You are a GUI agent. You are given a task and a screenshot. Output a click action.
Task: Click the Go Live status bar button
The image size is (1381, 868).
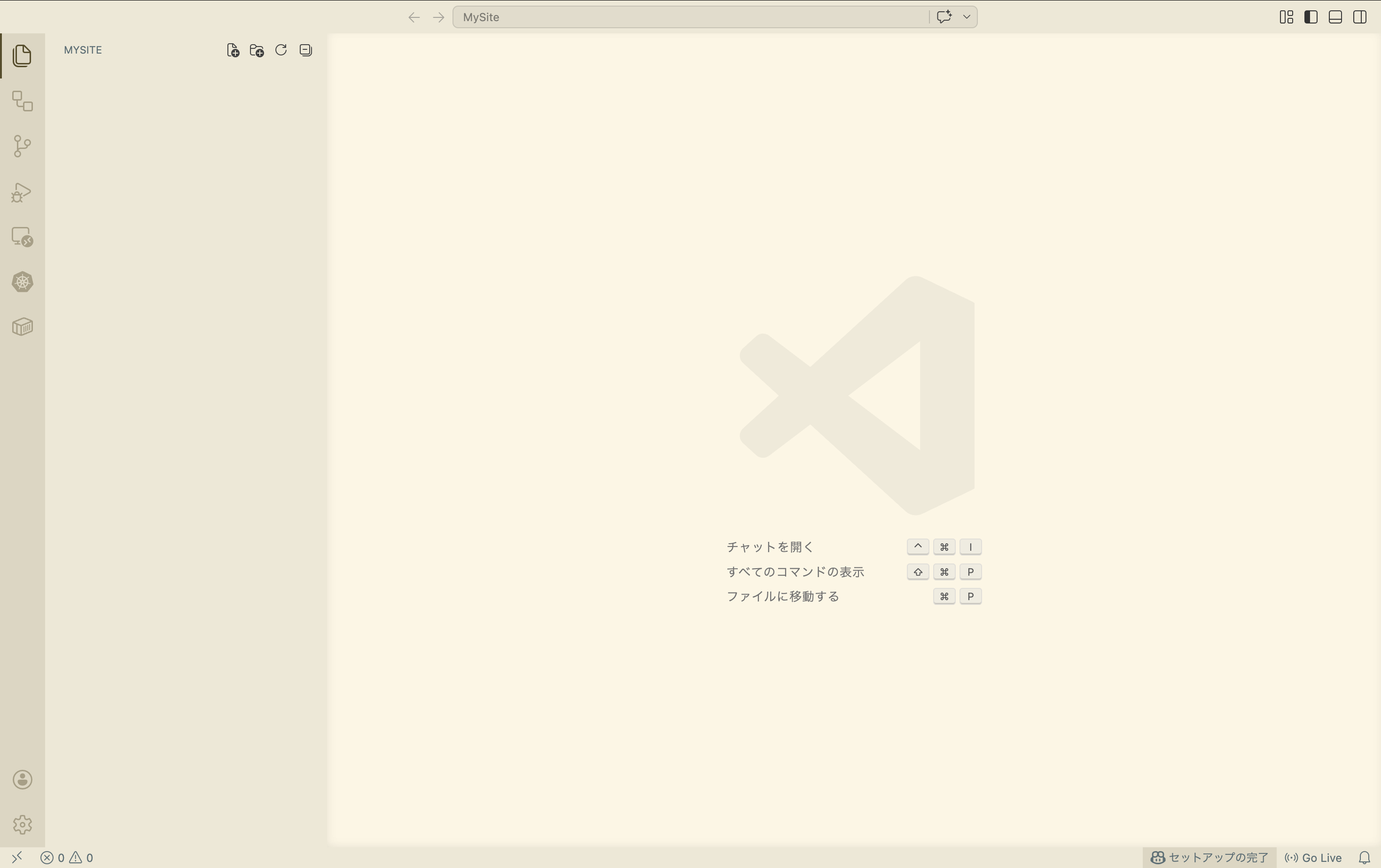[1313, 858]
